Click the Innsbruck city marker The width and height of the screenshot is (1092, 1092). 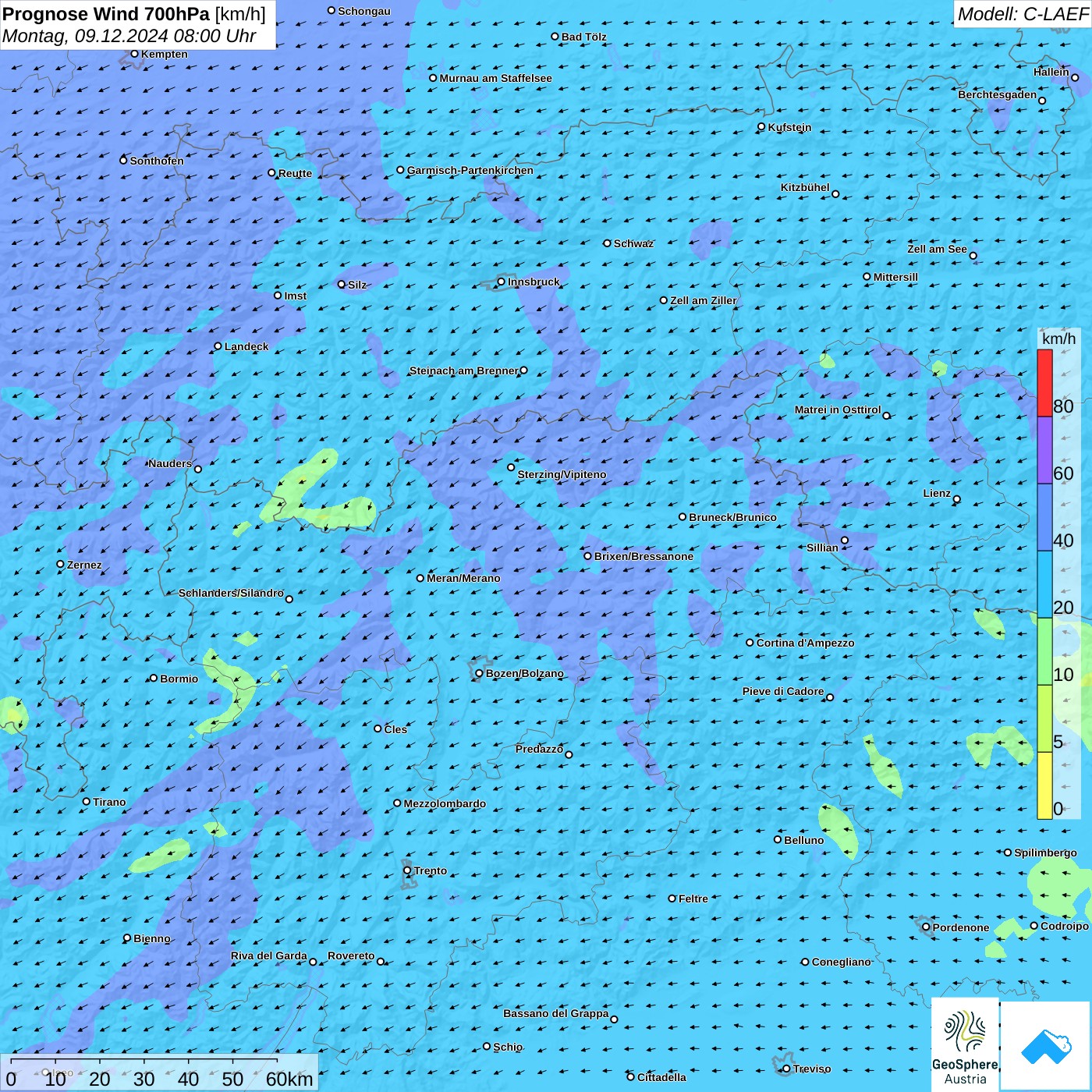502,282
